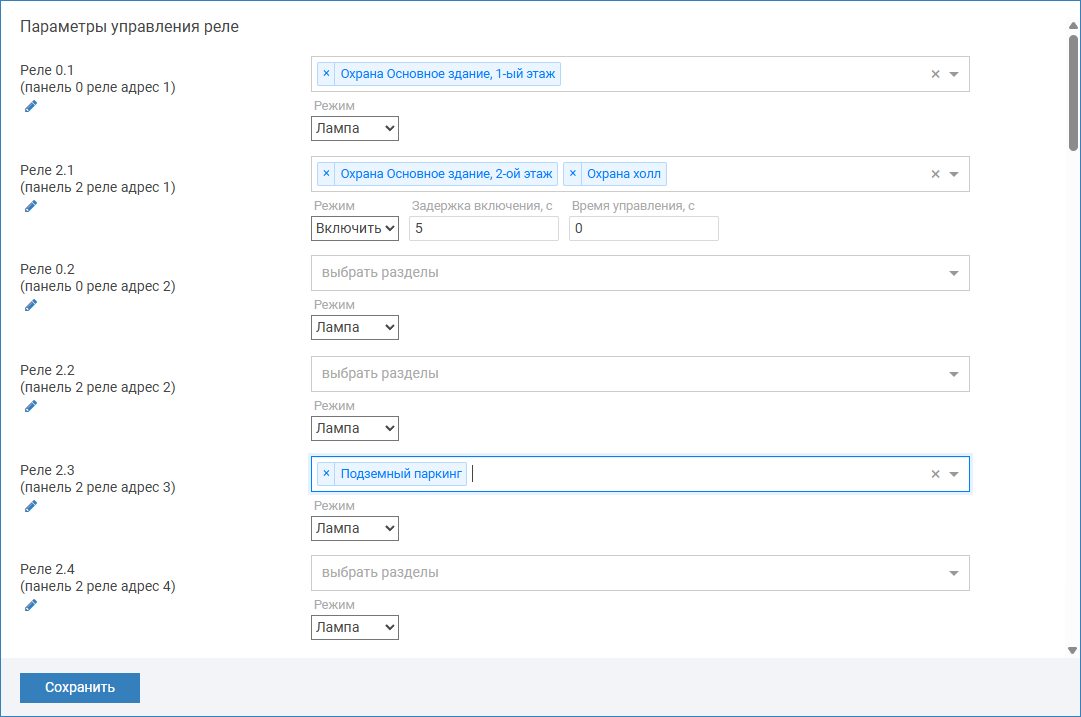Open Режим dropdown for Реле 0.1

[355, 128]
